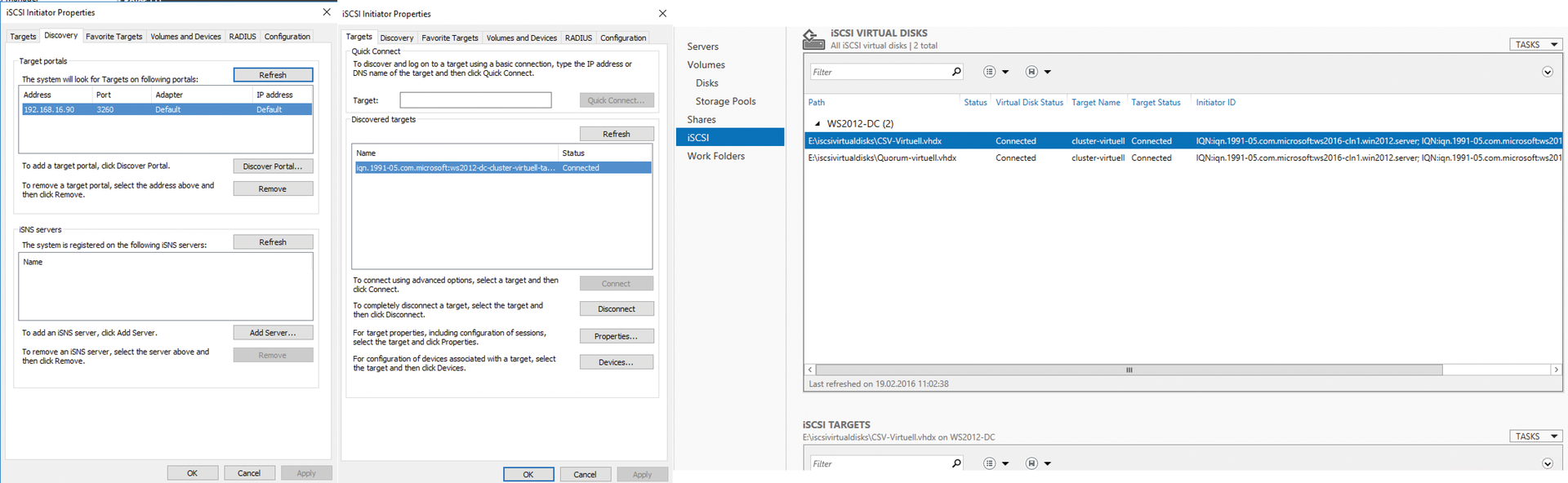Click the horizontal scrollbar of virtual disks list
This screenshot has width=1568, height=483.
[x=1129, y=370]
